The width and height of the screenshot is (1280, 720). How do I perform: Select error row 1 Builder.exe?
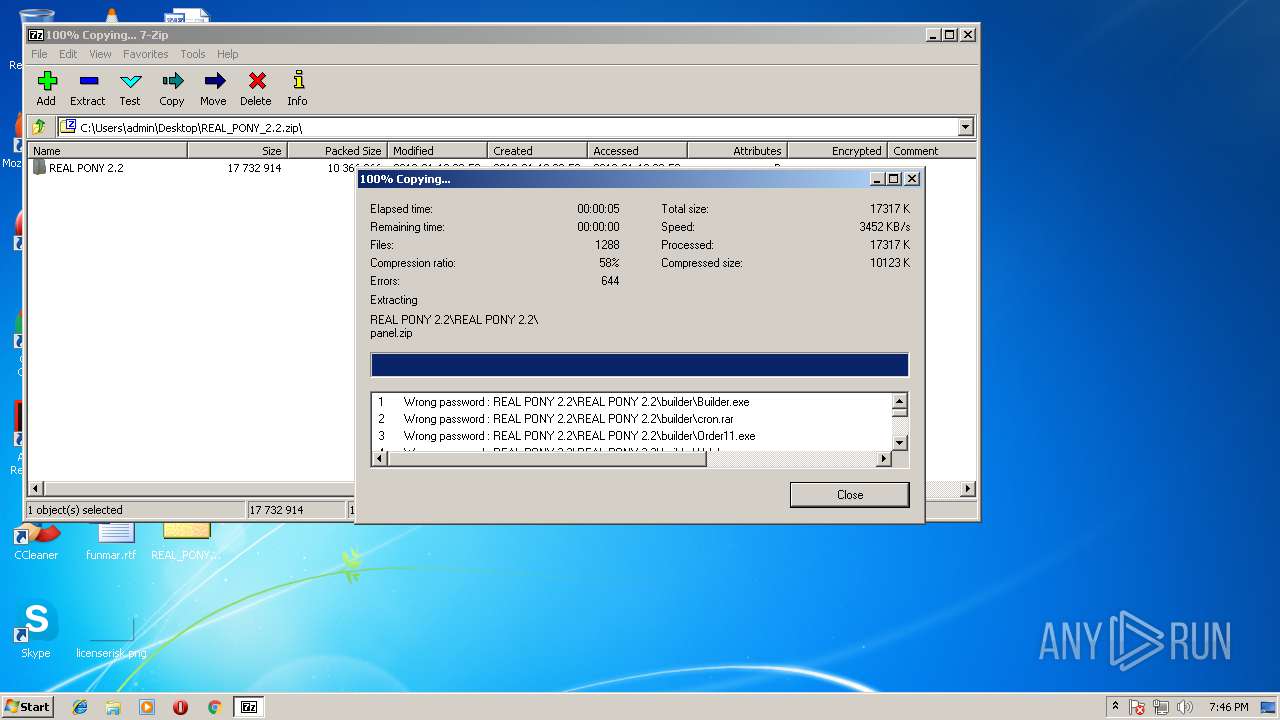pos(631,402)
